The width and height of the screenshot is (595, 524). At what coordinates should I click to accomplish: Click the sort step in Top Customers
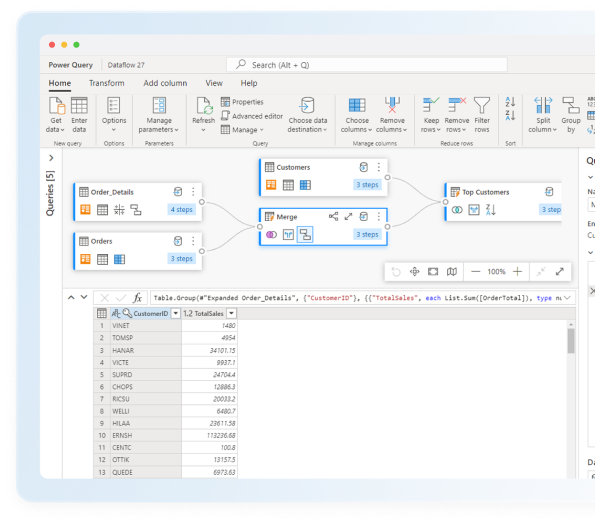click(x=491, y=209)
